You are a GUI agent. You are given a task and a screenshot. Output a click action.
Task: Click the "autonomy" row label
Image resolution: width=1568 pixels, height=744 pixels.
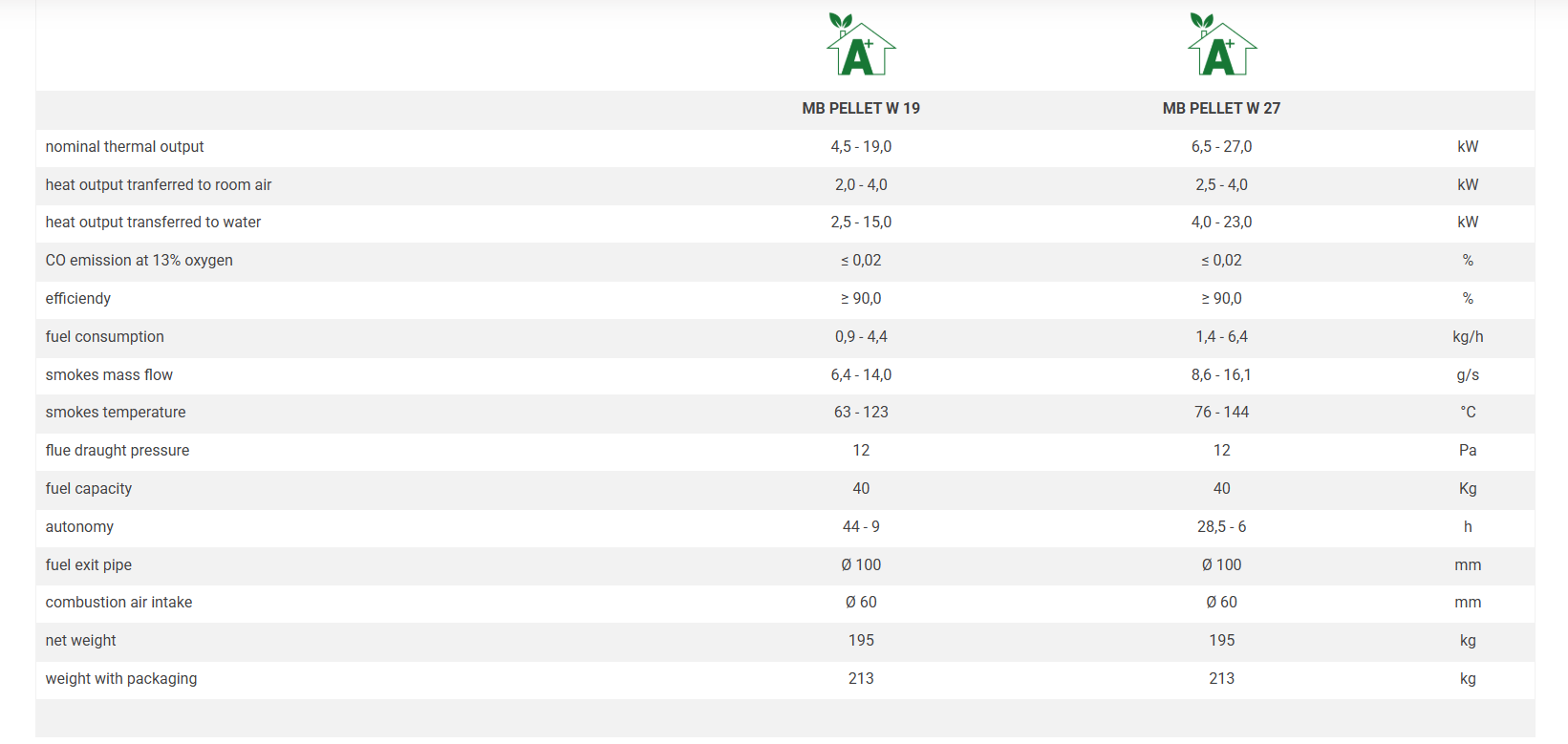[x=79, y=527]
